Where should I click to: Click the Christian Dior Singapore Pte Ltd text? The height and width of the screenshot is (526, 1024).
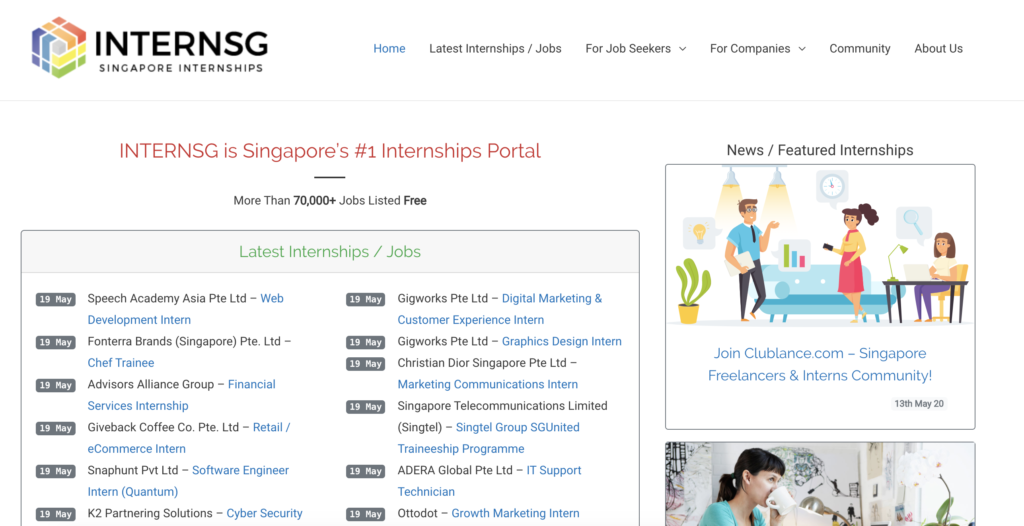coord(482,363)
